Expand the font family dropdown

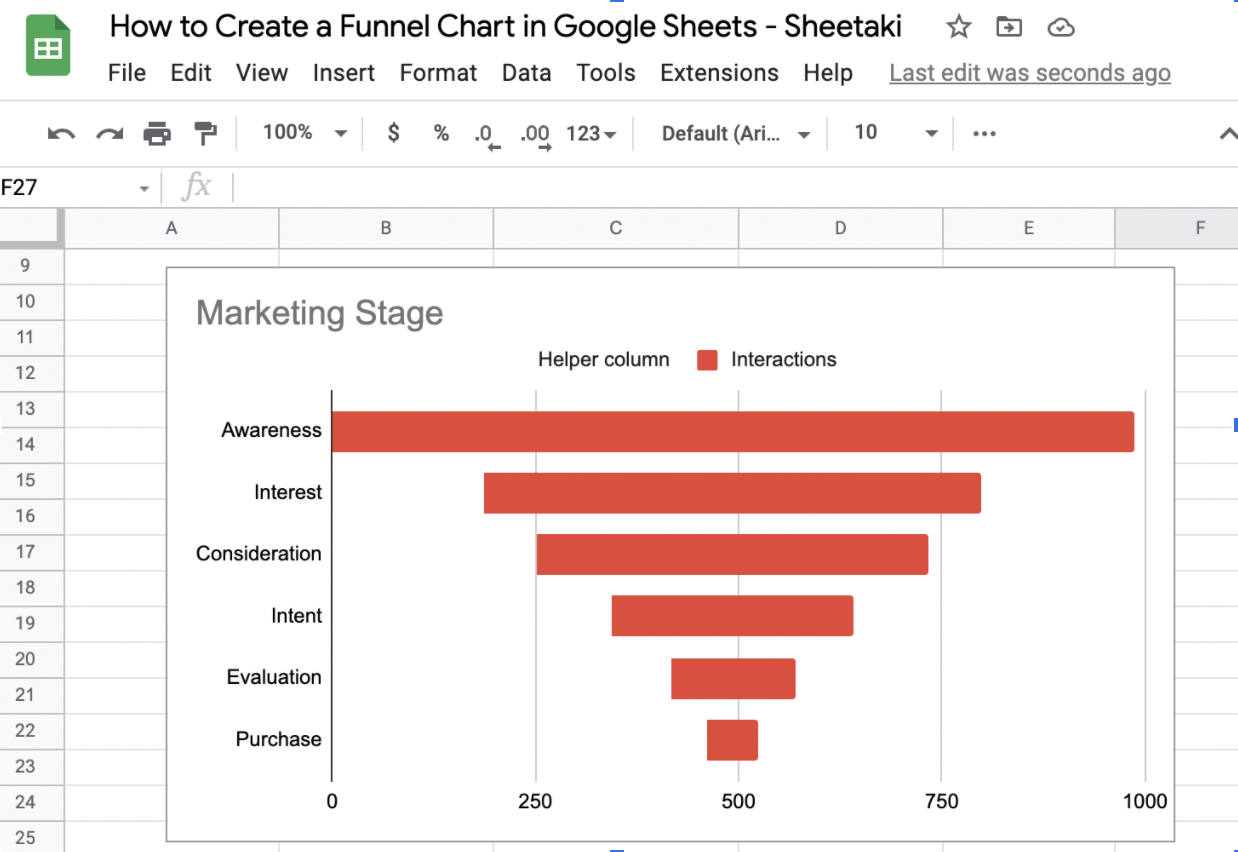(x=735, y=133)
